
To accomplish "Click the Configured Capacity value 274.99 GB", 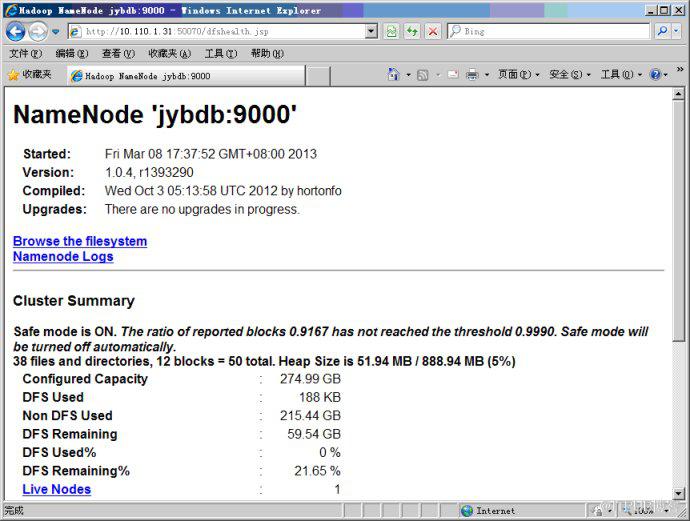I will tap(310, 379).
